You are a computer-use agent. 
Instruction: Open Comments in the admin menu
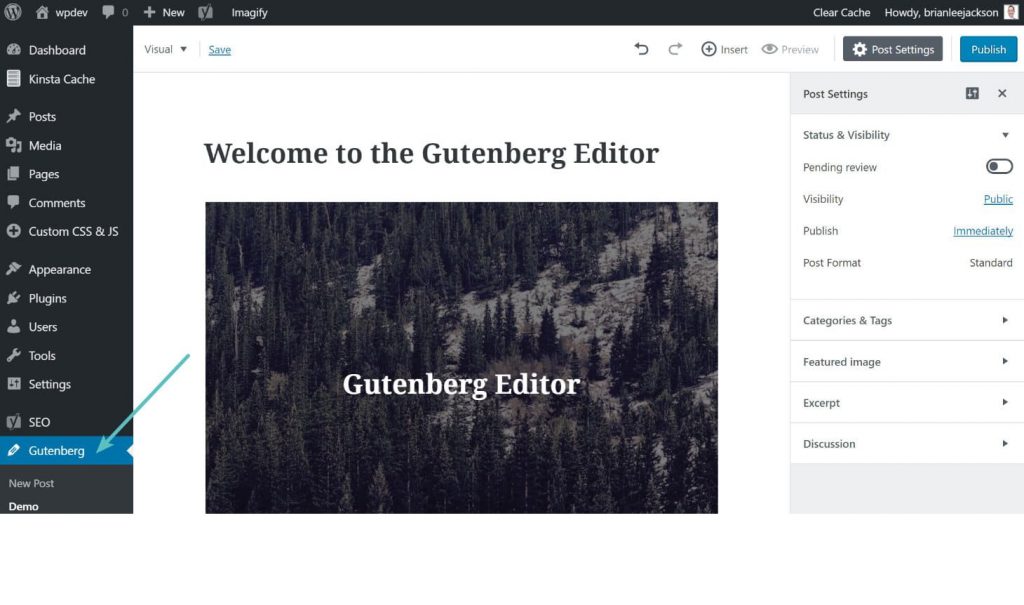coord(66,203)
